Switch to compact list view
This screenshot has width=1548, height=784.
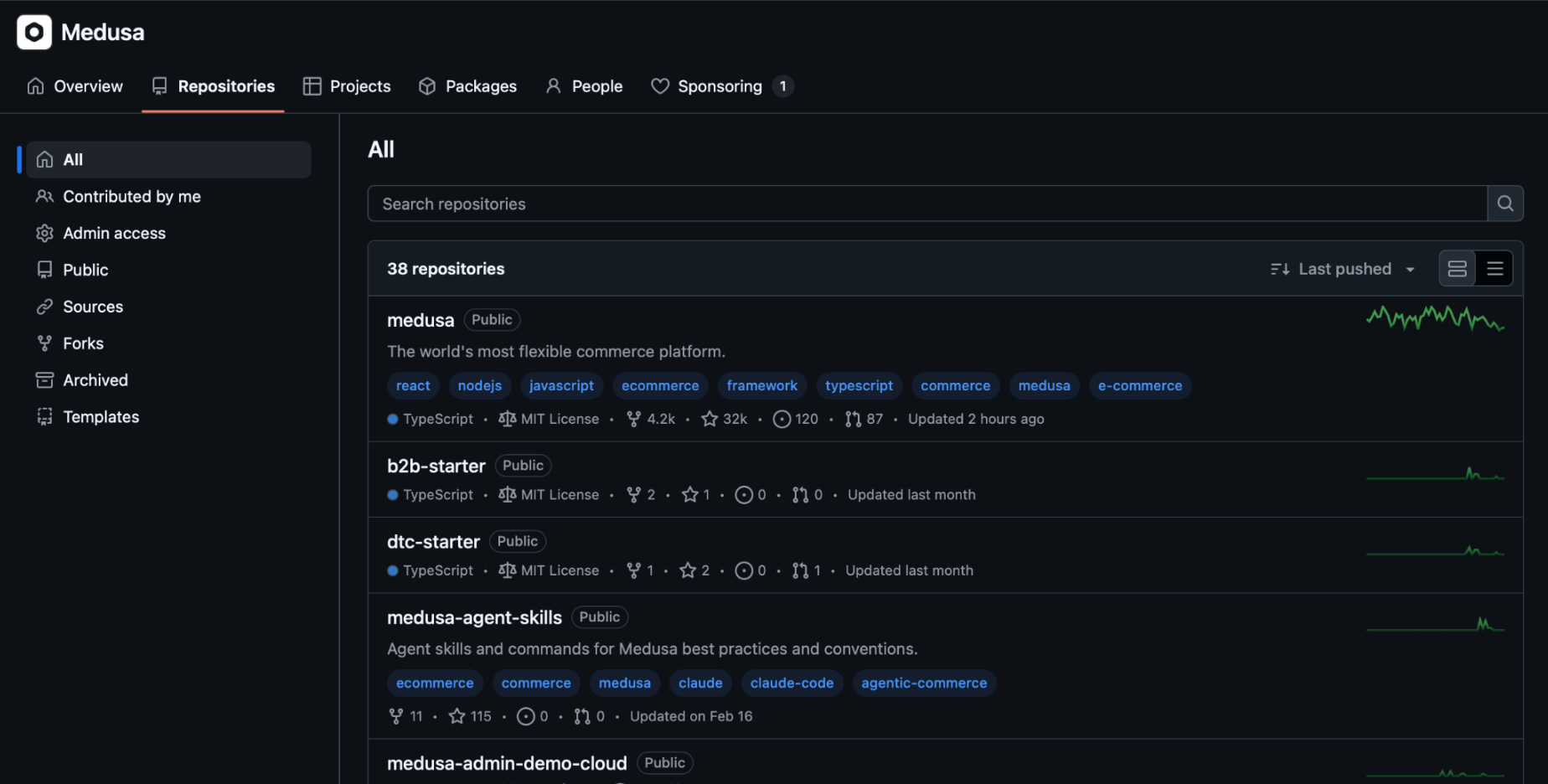(x=1494, y=269)
